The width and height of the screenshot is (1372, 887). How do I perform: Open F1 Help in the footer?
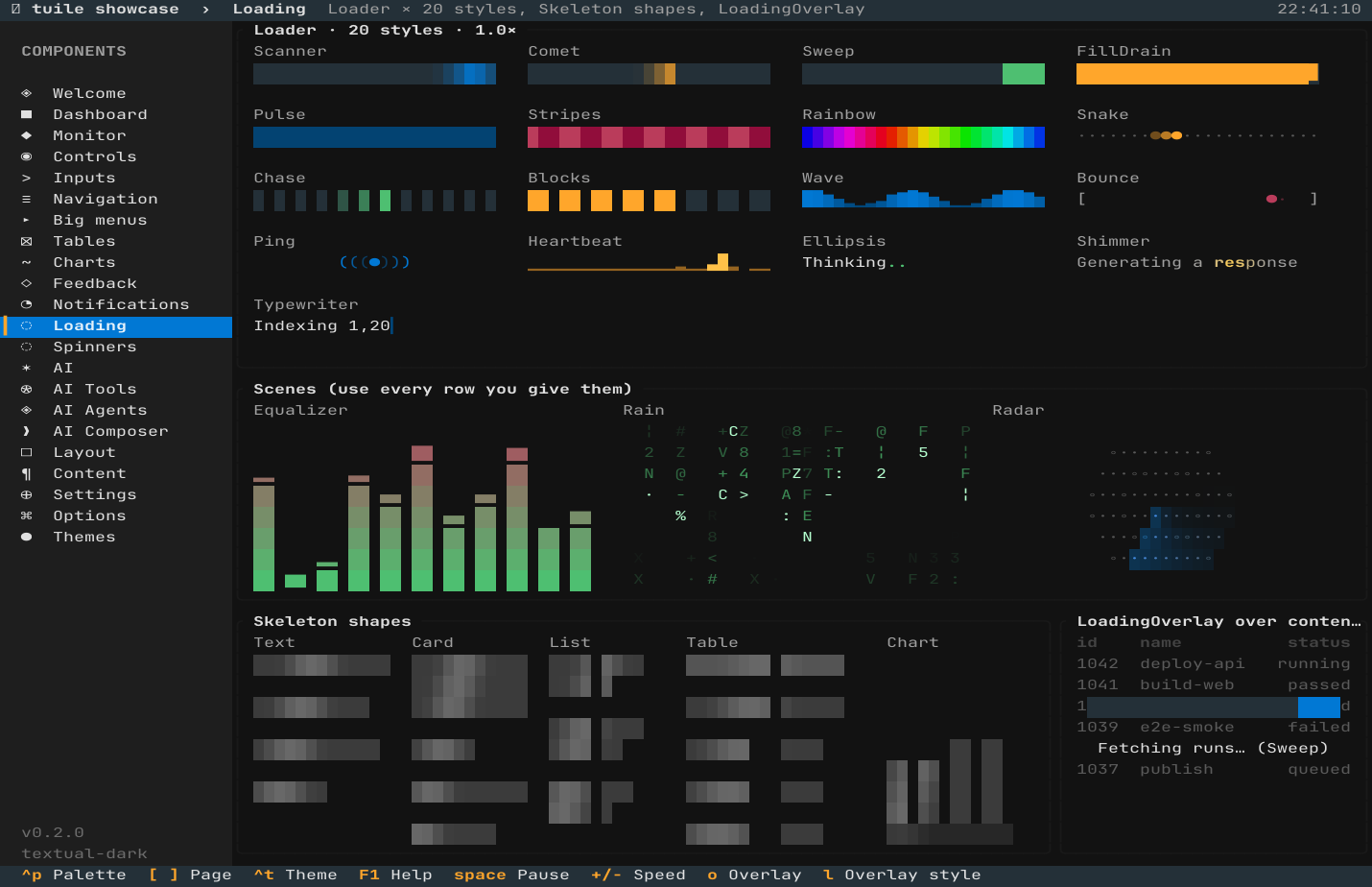pos(395,875)
